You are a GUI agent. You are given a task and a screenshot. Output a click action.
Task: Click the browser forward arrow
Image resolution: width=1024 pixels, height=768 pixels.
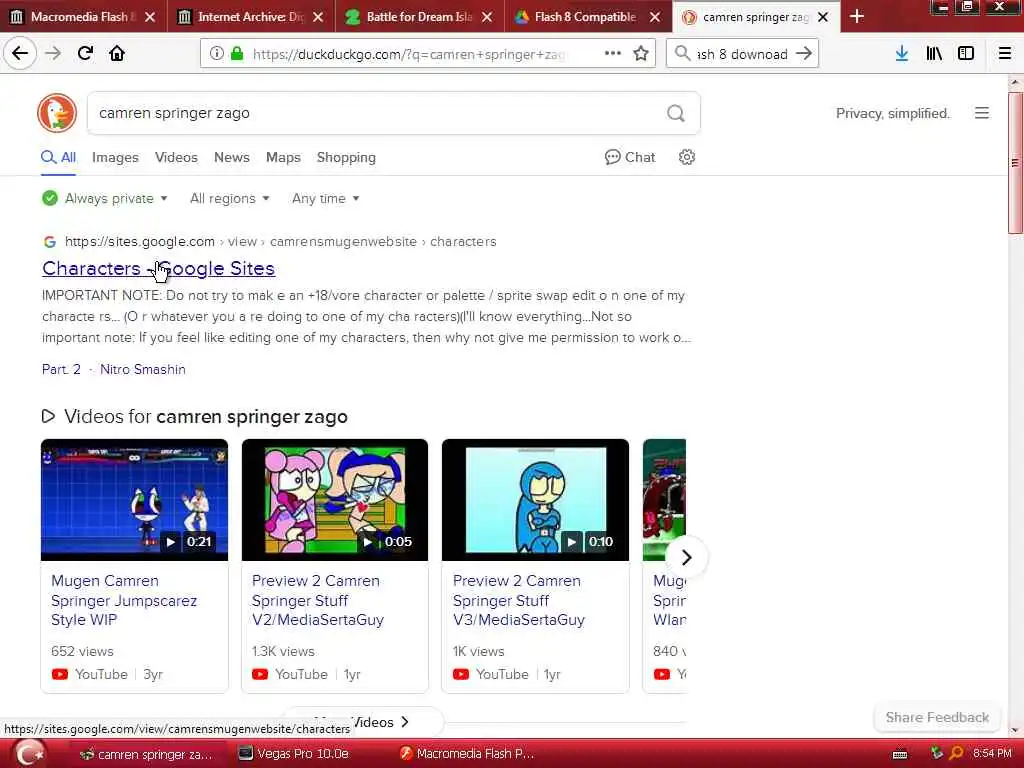pos(53,54)
